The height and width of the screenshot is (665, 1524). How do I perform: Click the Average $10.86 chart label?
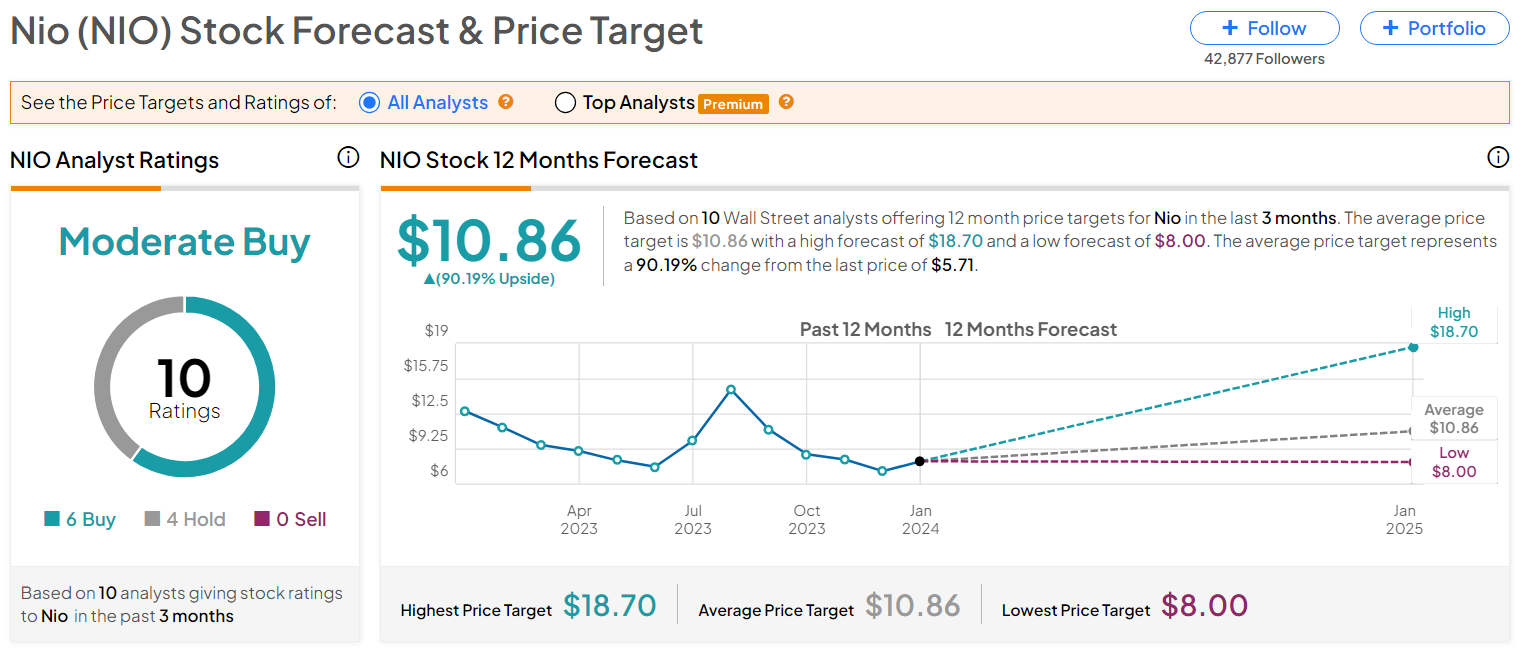[x=1454, y=418]
